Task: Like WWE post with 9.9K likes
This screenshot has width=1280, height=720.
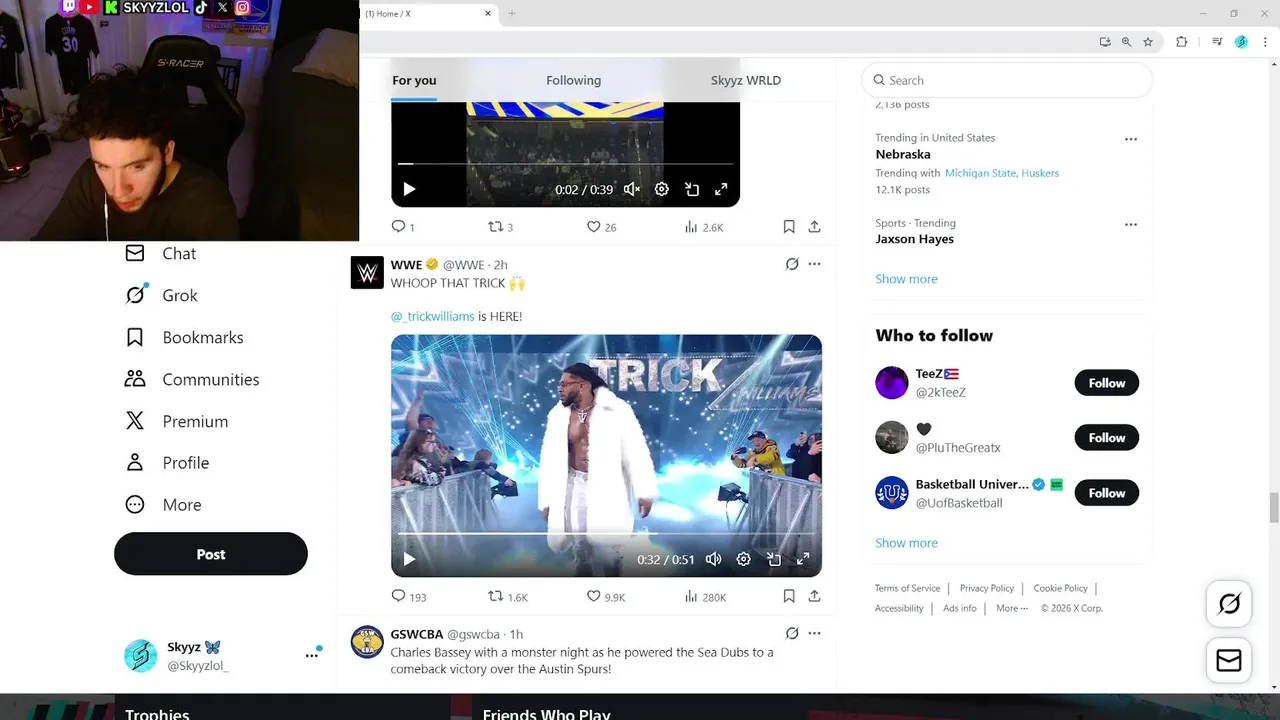Action: pos(606,596)
